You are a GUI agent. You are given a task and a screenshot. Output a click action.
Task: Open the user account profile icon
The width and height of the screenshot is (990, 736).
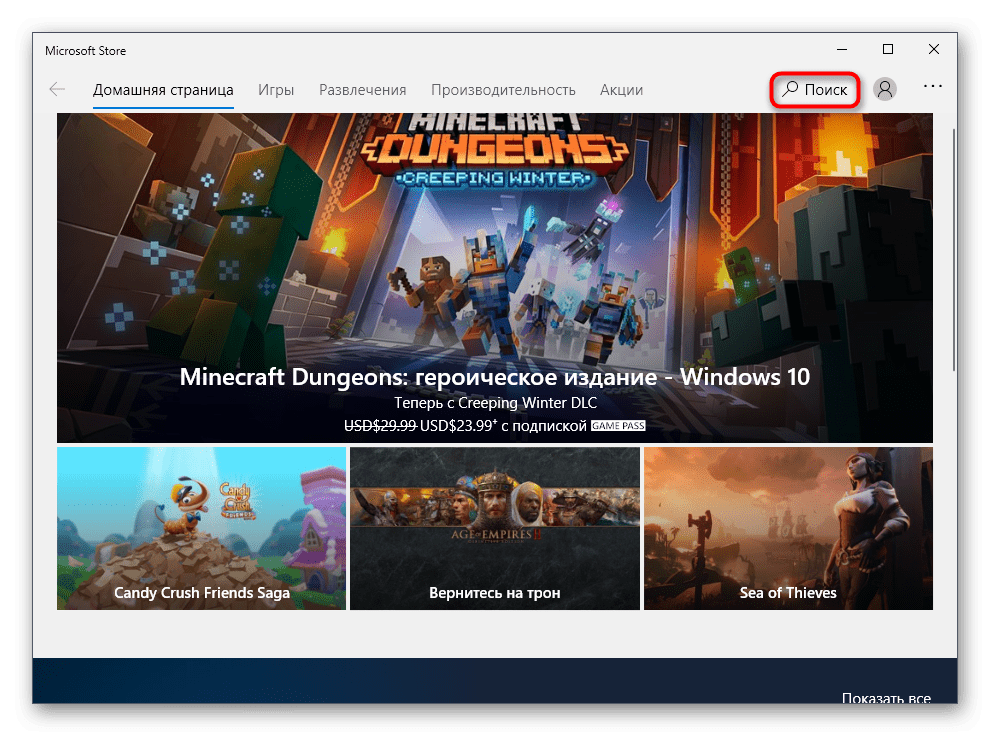(884, 89)
